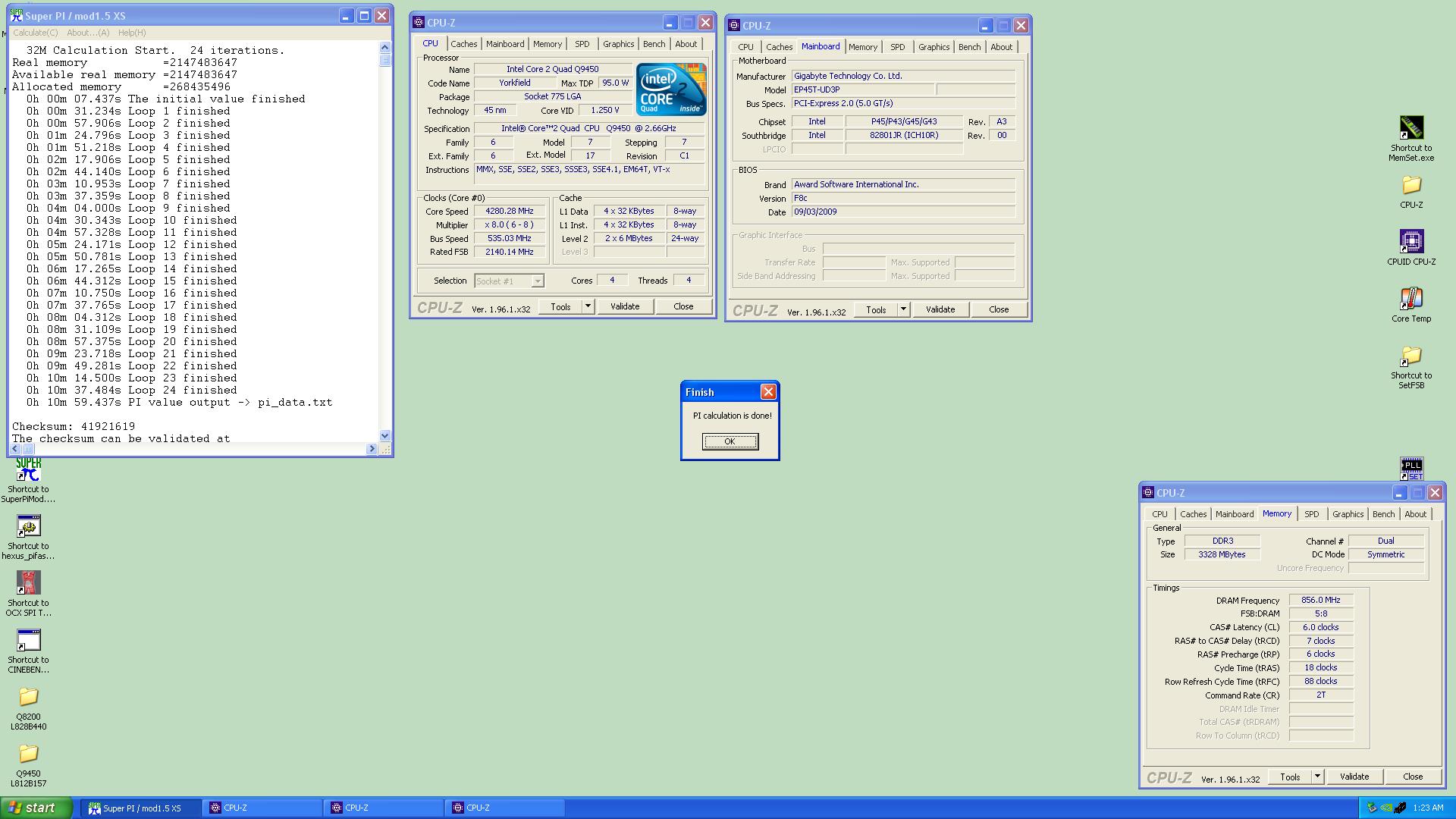1456x819 pixels.
Task: Click Validate in the Memory window
Action: click(x=1354, y=777)
